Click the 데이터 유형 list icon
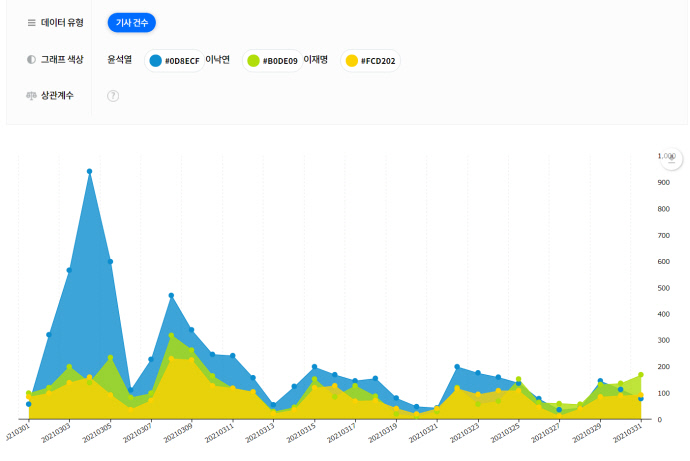Viewport: 690px width, 461px height. [31, 22]
